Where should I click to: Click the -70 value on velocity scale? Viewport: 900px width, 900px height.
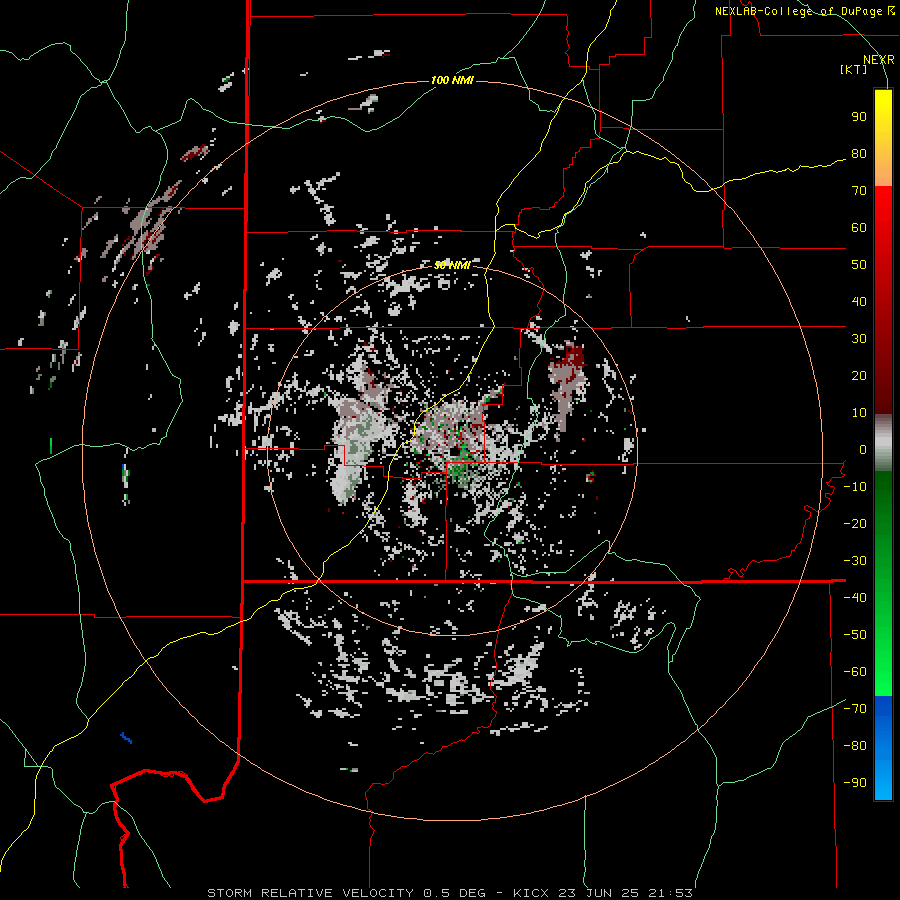[x=855, y=708]
